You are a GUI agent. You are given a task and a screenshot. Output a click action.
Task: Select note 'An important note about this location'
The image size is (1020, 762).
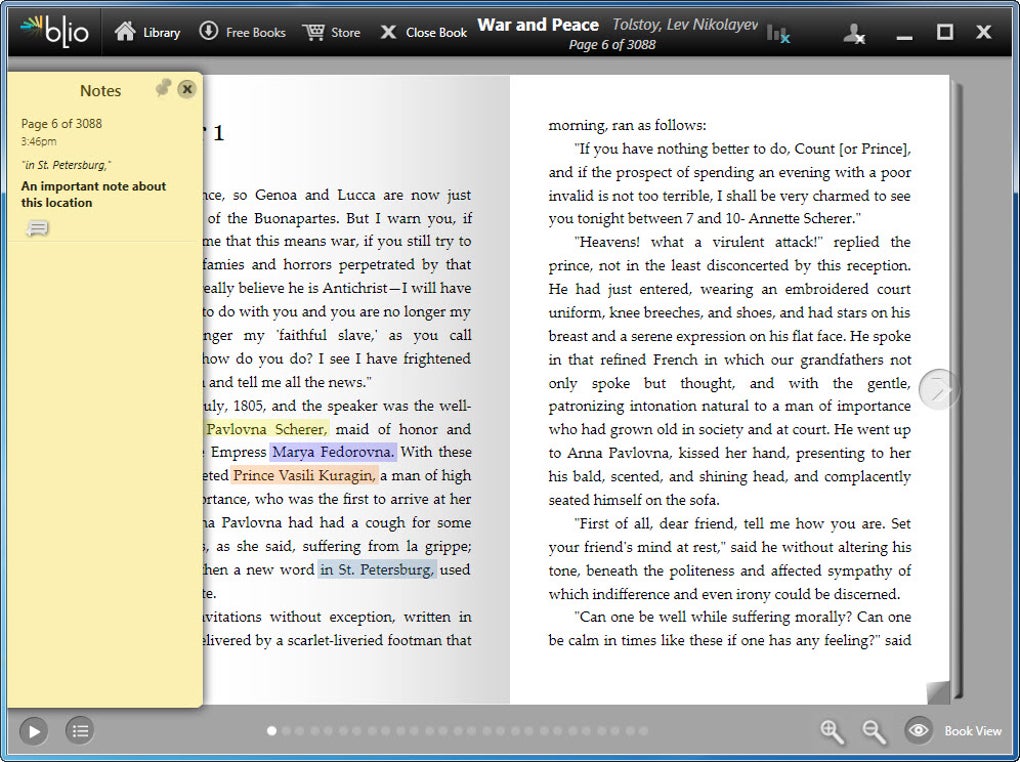(94, 194)
